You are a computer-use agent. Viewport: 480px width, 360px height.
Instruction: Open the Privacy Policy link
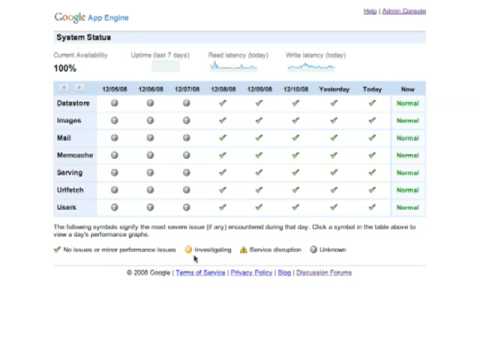click(x=252, y=273)
